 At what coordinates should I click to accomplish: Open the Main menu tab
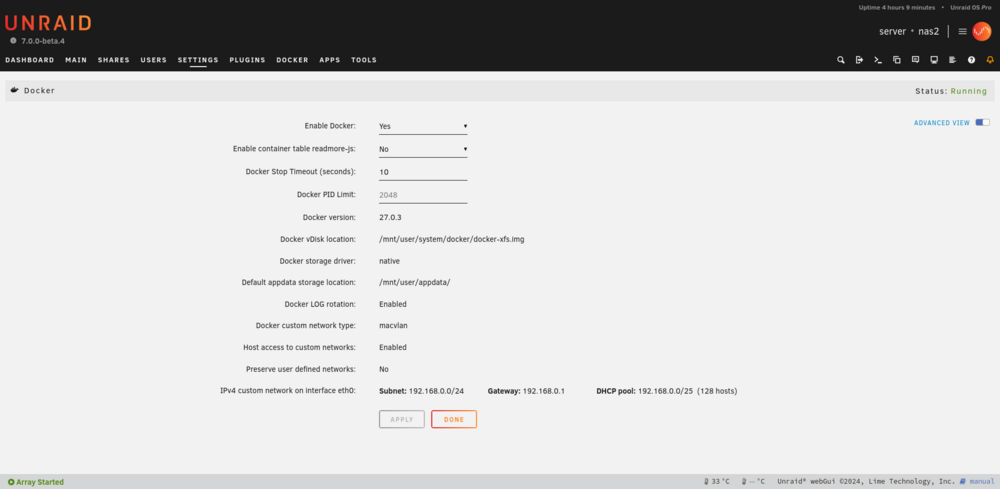pyautogui.click(x=76, y=60)
